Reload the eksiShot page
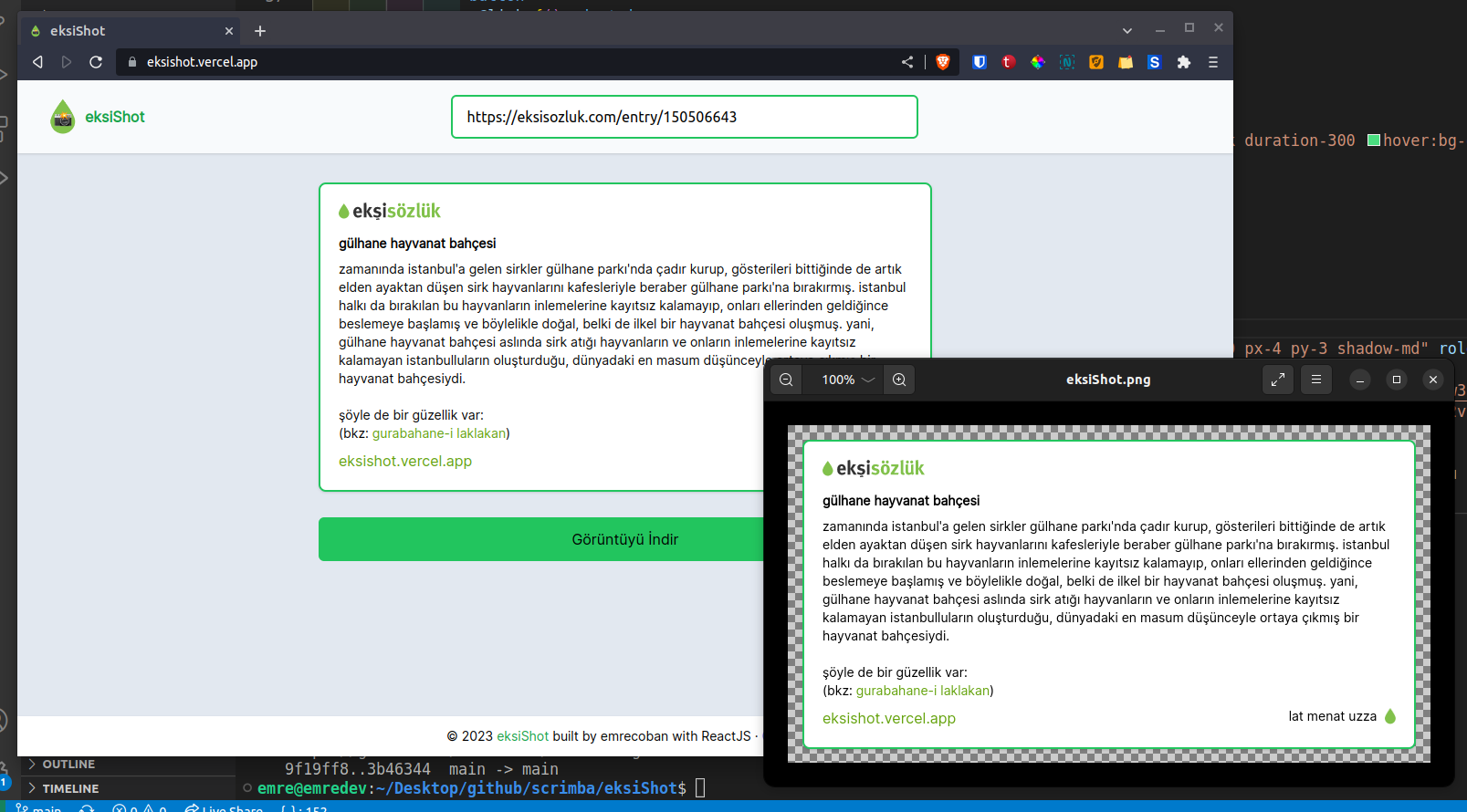The width and height of the screenshot is (1467, 812). click(x=96, y=62)
